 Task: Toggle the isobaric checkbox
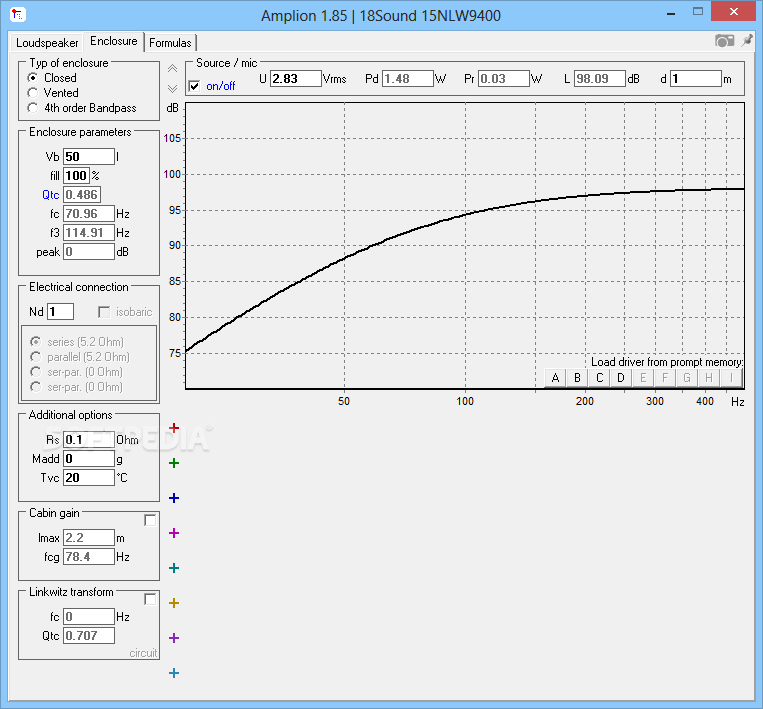104,312
